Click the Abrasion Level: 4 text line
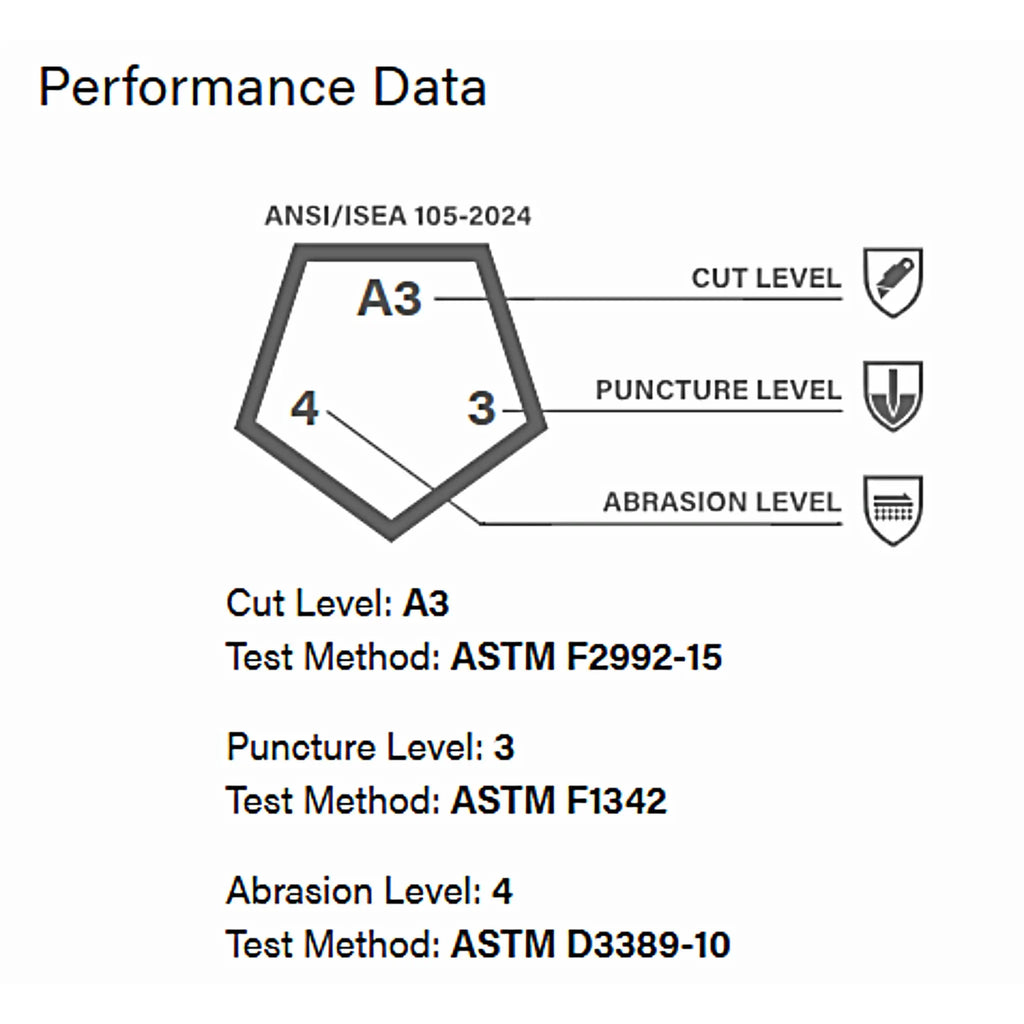 coord(369,890)
